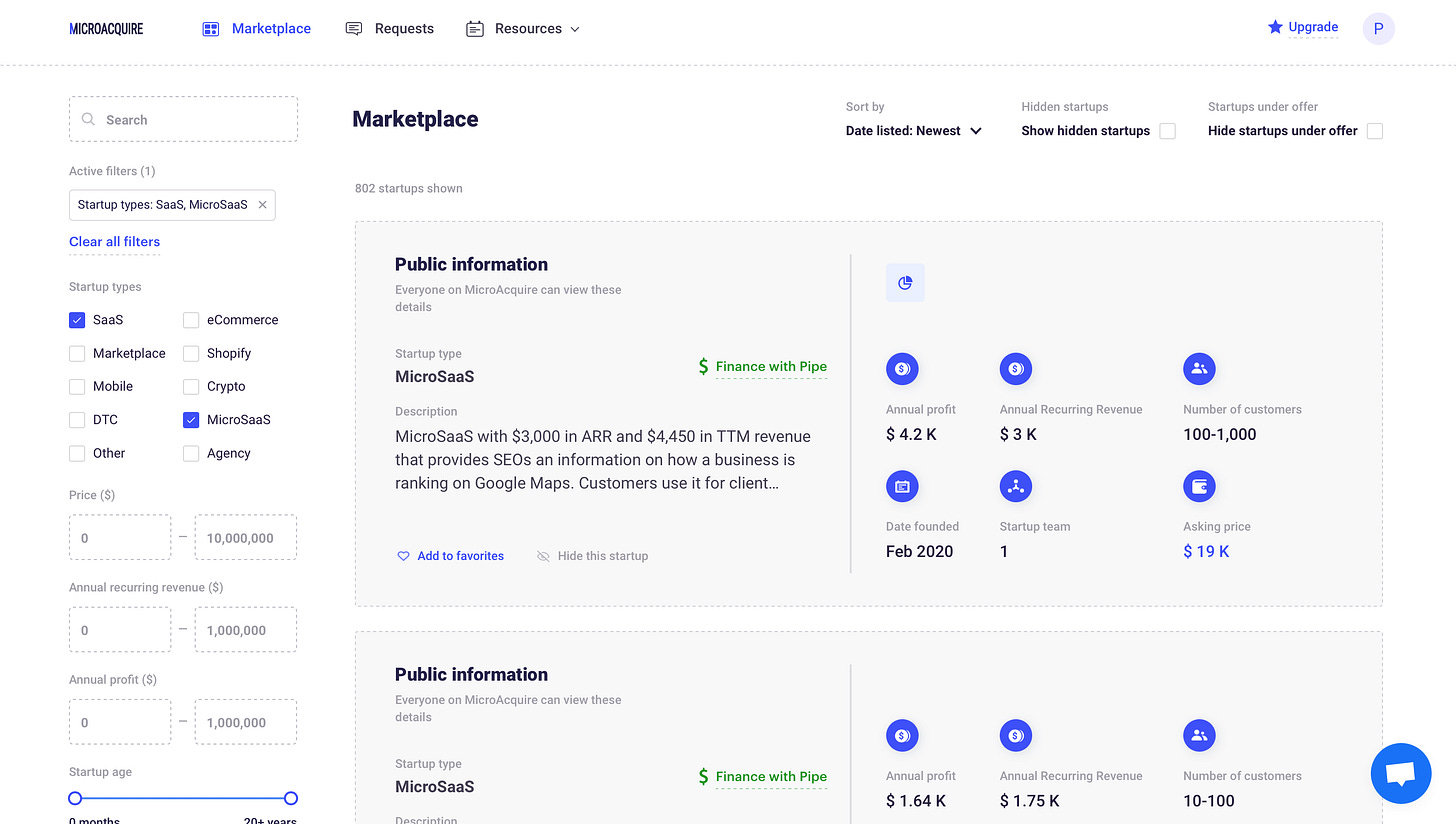Click Number of customers icon of second listing
Image resolution: width=1456 pixels, height=824 pixels.
(1199, 736)
